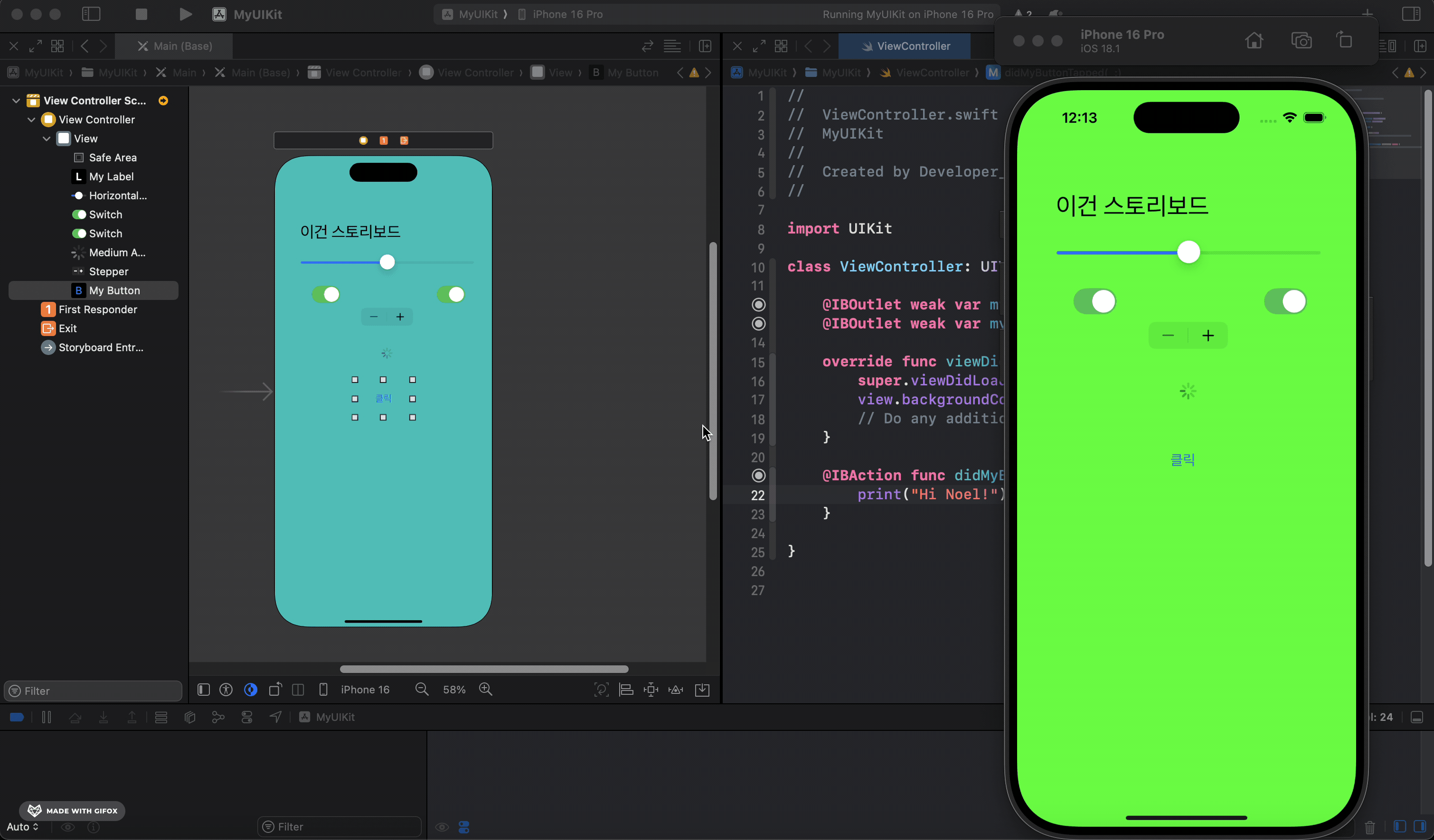The width and height of the screenshot is (1434, 840).
Task: Click the slider knob in the simulator
Action: pos(1188,252)
